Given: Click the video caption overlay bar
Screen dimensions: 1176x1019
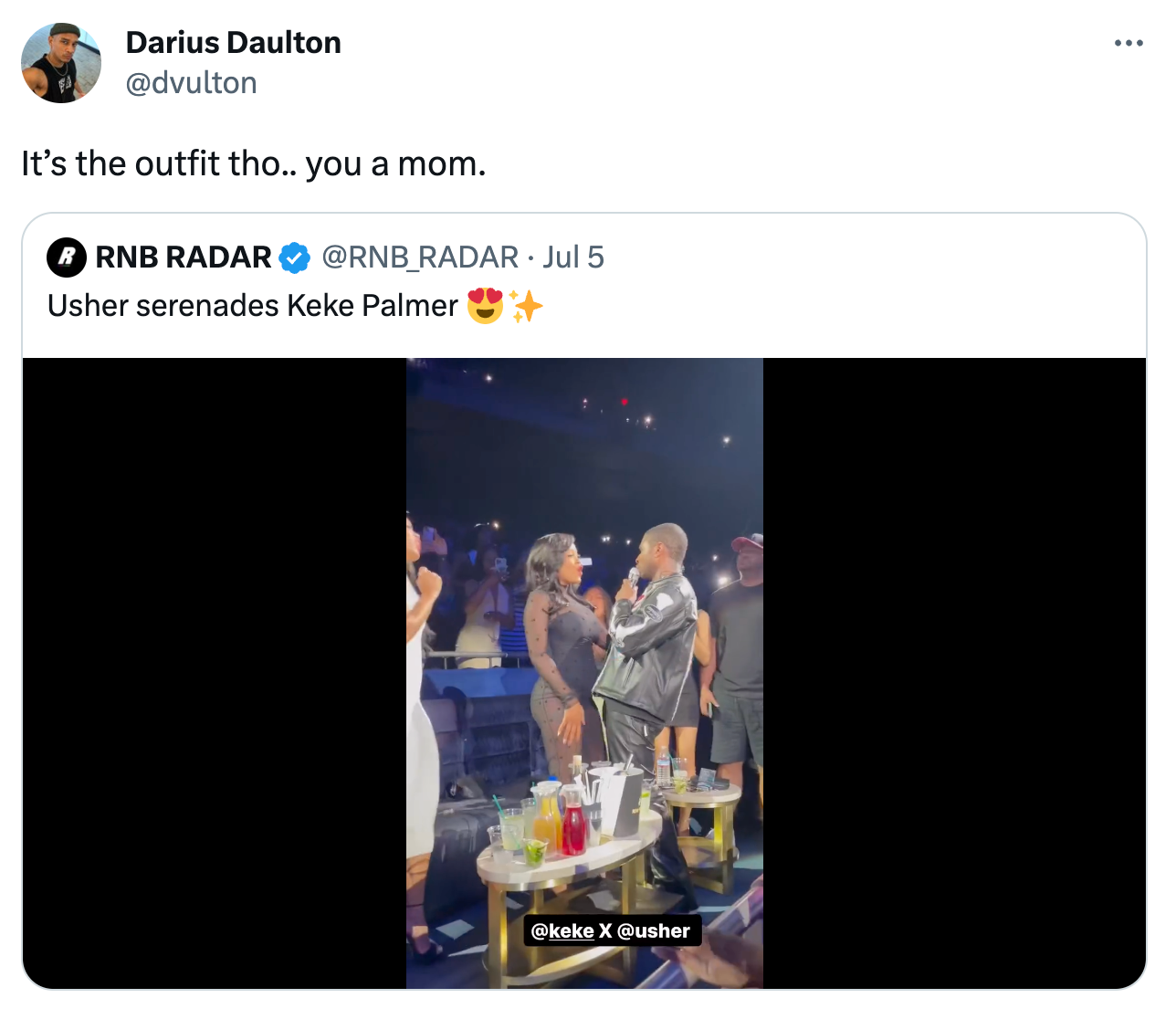Looking at the screenshot, I should 612,930.
